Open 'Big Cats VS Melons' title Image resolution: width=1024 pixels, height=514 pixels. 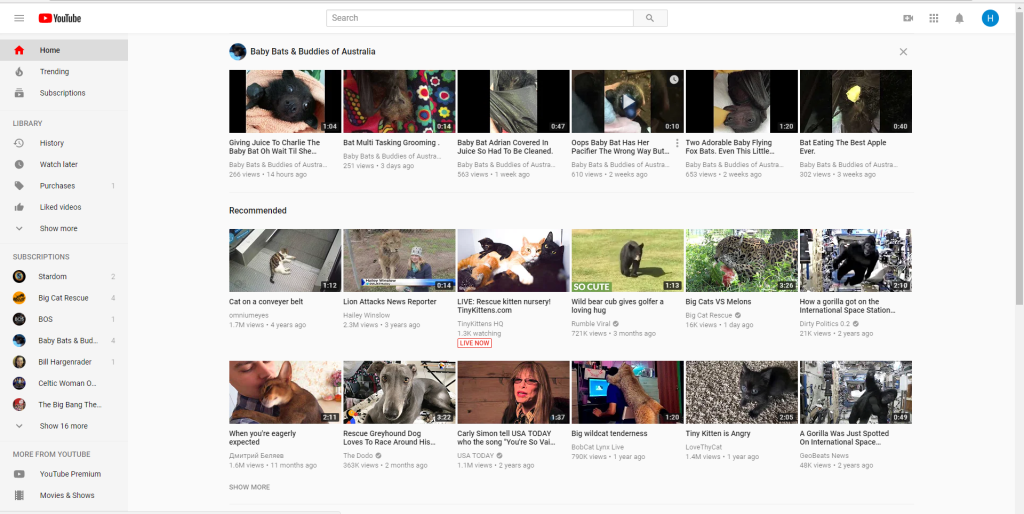click(718, 302)
